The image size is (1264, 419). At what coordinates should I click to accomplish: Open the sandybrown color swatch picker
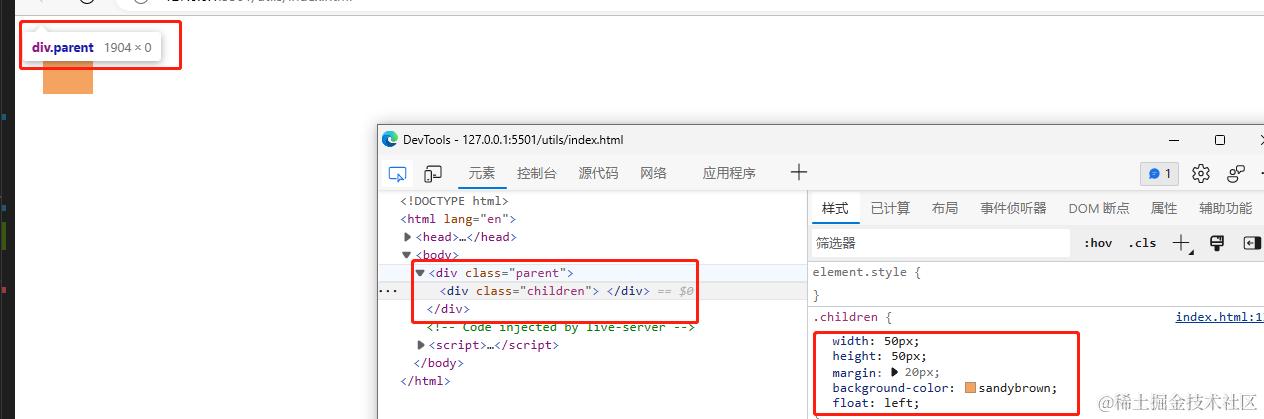[x=970, y=388]
